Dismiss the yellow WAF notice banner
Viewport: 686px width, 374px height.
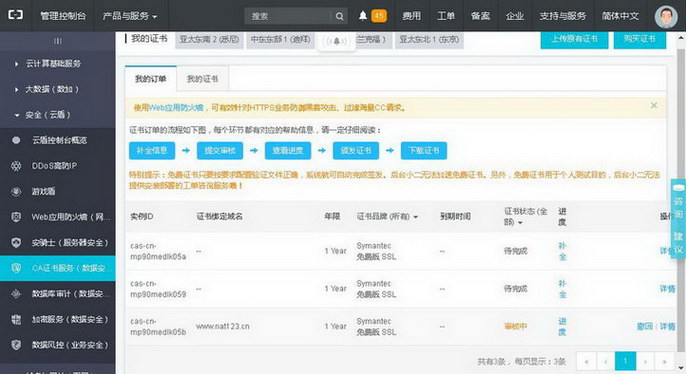(x=654, y=105)
